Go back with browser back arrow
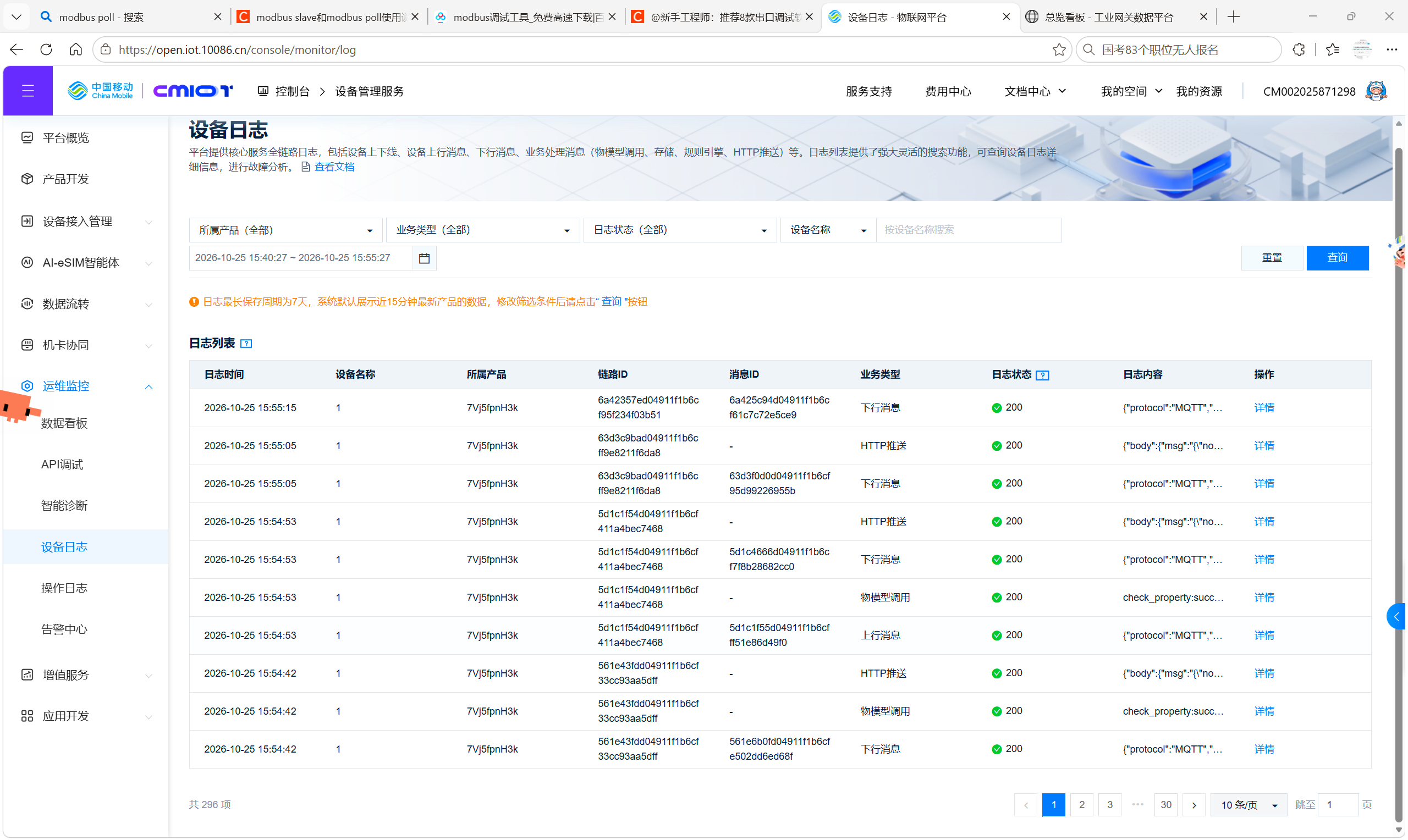The height and width of the screenshot is (840, 1408). point(16,50)
